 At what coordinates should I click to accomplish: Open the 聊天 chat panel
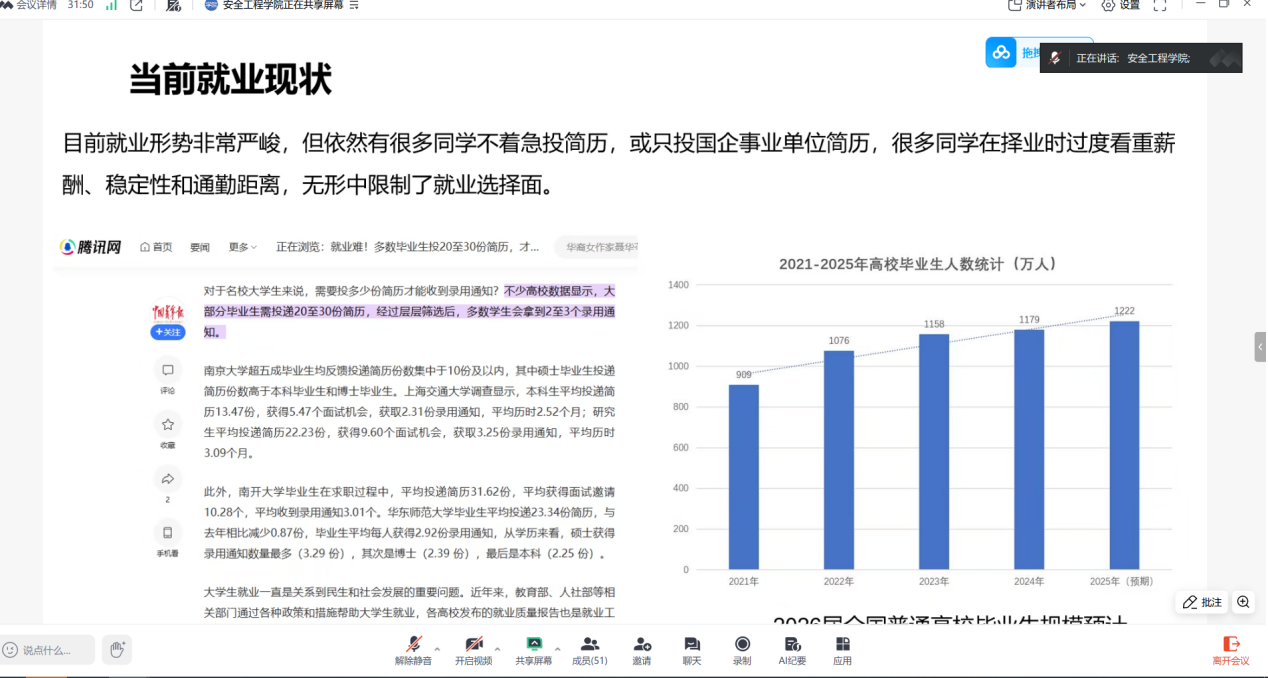[692, 650]
